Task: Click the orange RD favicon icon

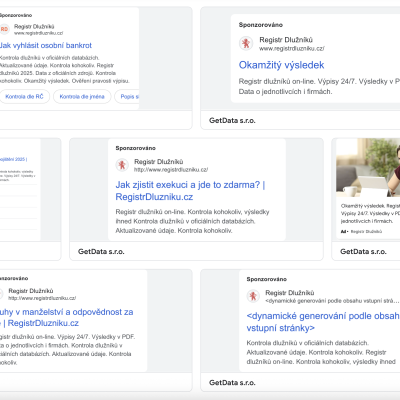Action: tap(4, 29)
